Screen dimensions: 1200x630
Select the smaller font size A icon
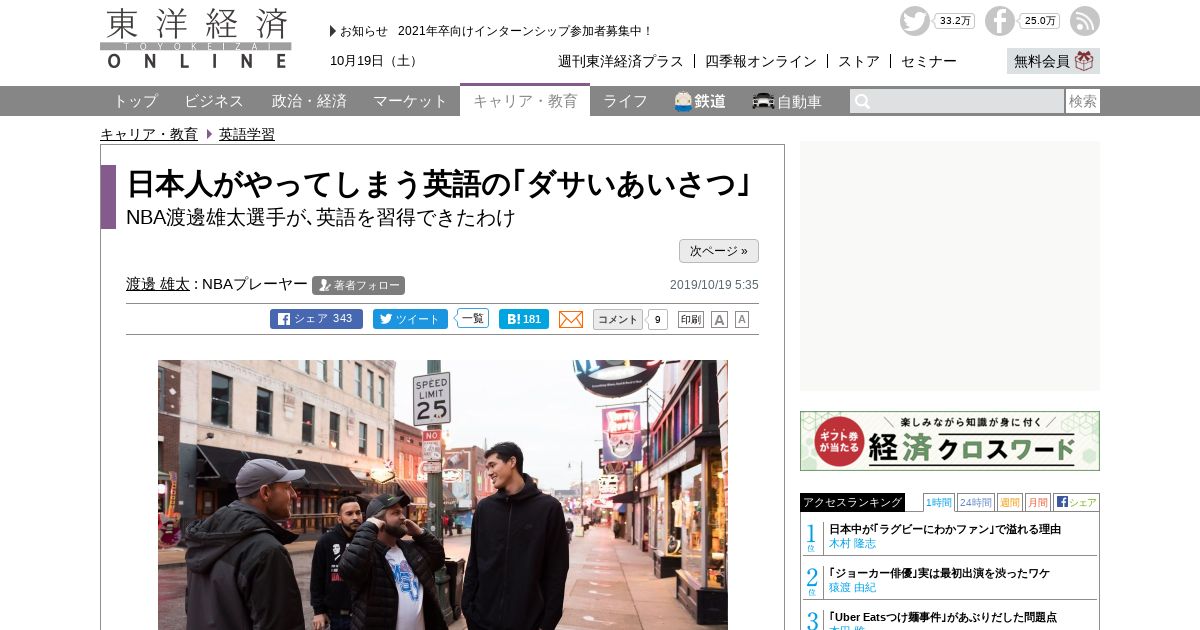click(742, 319)
